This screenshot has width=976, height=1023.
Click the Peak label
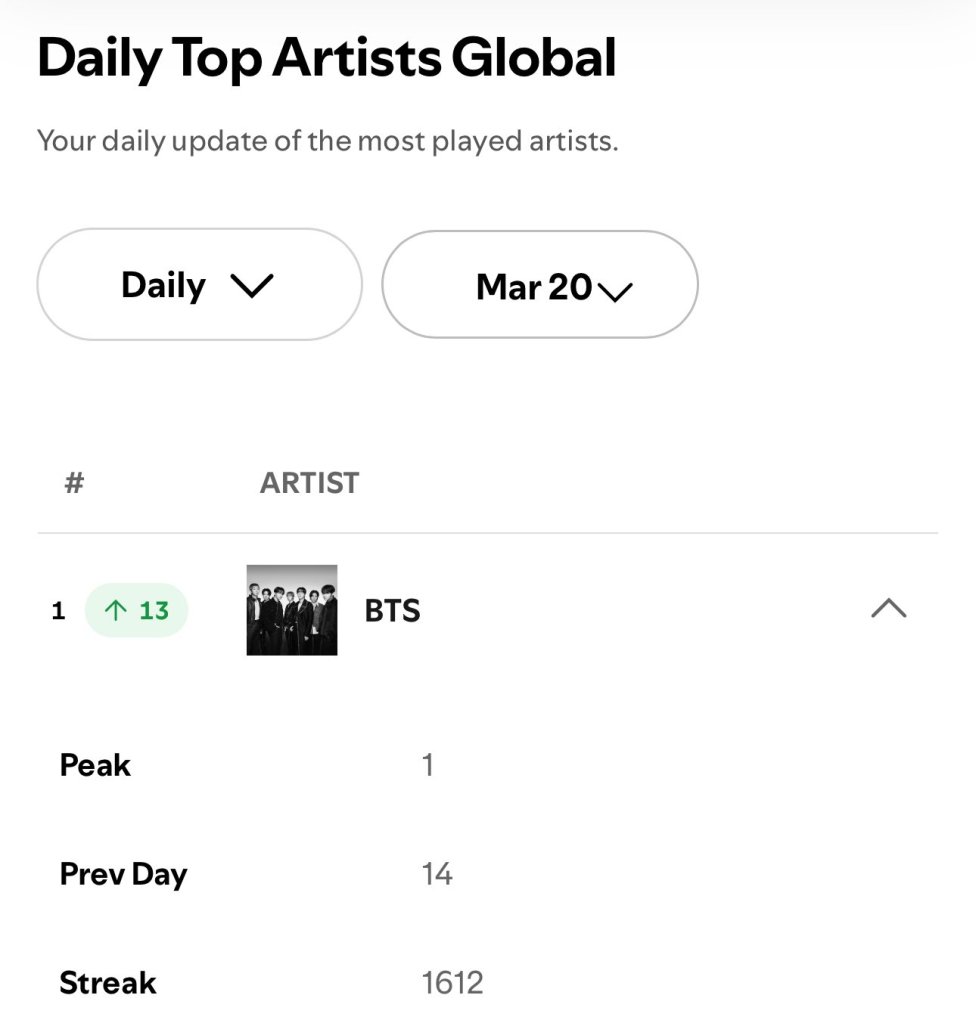tap(95, 765)
